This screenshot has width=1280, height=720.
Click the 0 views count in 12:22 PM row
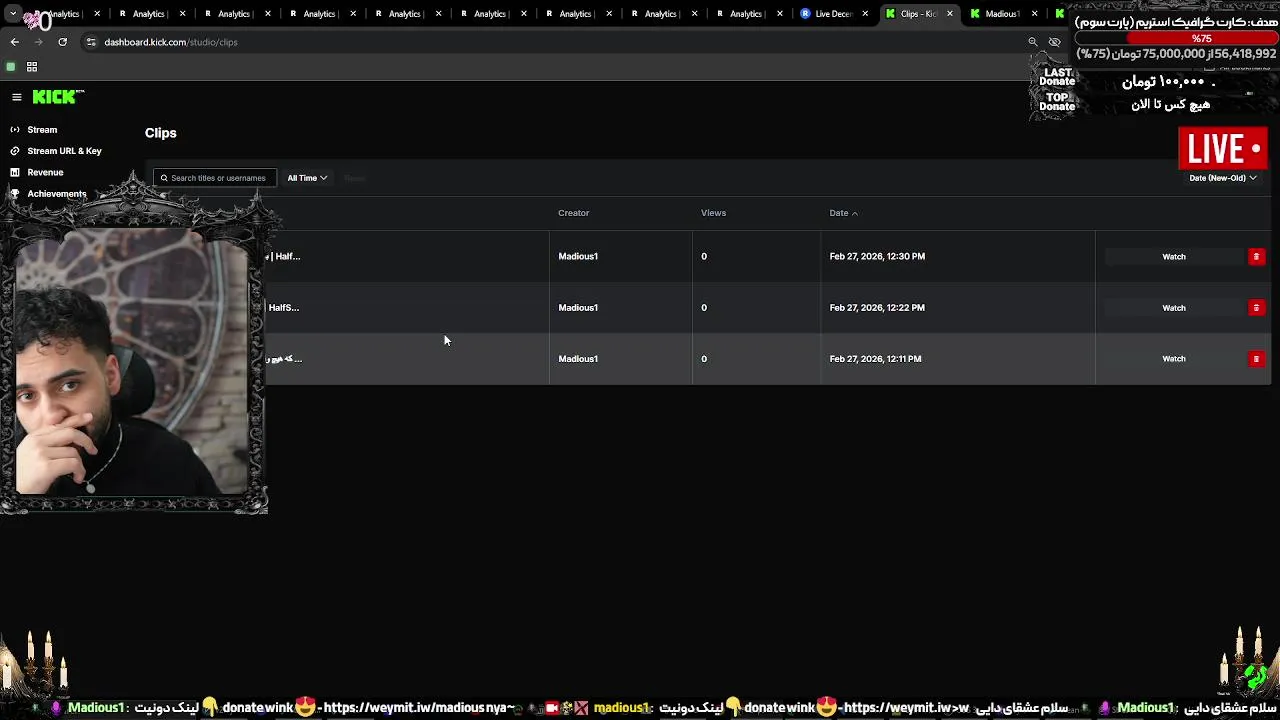click(704, 308)
